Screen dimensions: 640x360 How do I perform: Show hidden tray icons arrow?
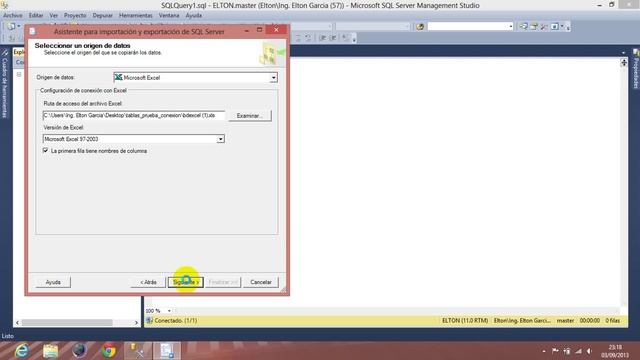544,351
